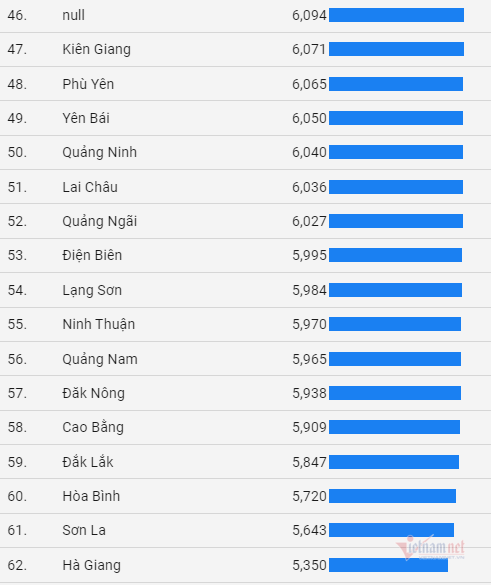Select the Hà Giang row label
Image resolution: width=491 pixels, height=585 pixels.
[92, 565]
